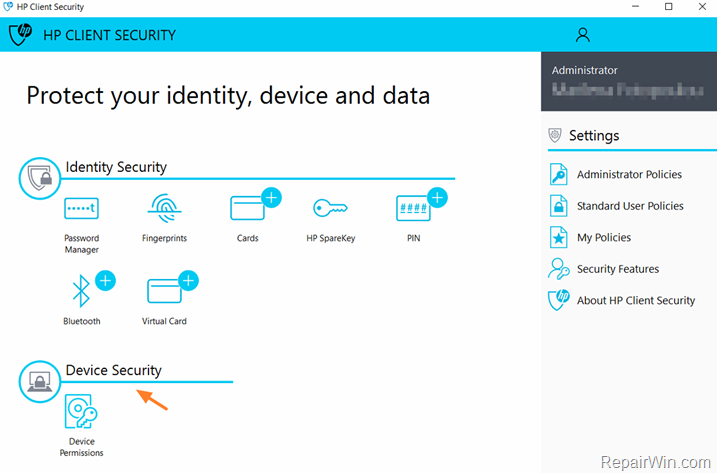Click the Standard User Policies lock icon
This screenshot has width=717, height=473.
[x=558, y=206]
